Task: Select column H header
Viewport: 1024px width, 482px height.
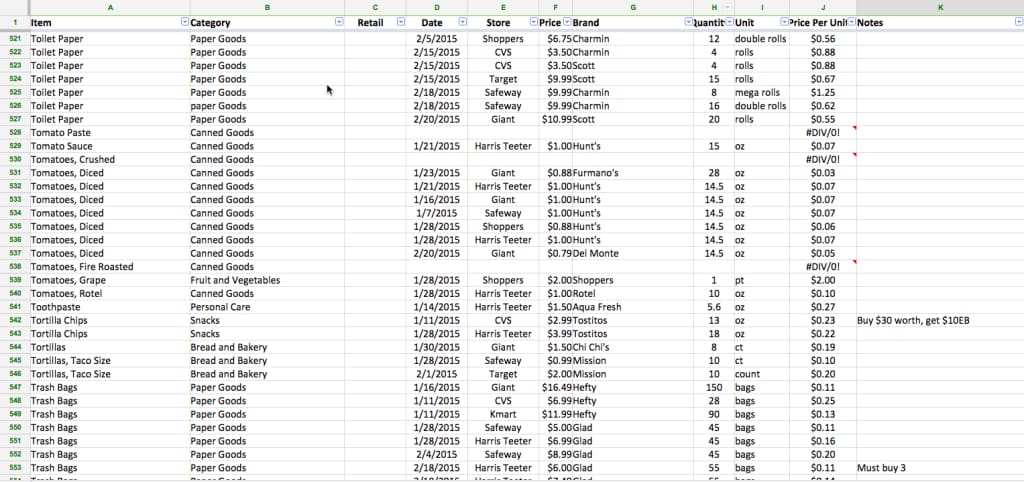Action: pyautogui.click(x=714, y=7)
